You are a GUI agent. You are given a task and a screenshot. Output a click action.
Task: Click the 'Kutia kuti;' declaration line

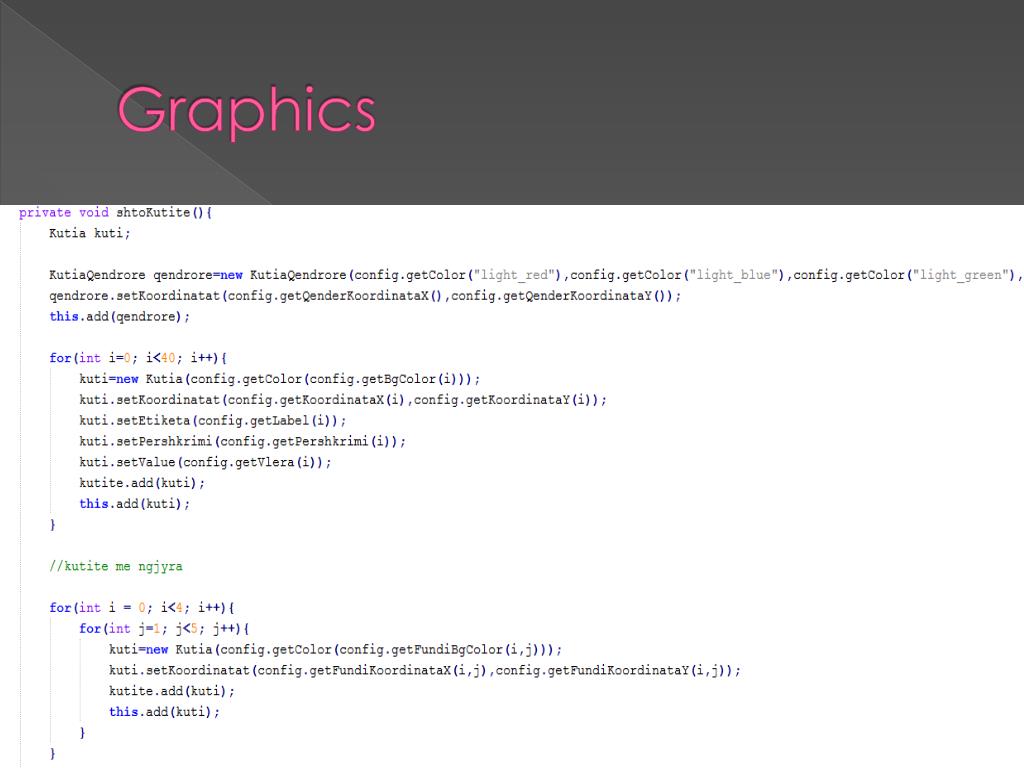tap(90, 233)
